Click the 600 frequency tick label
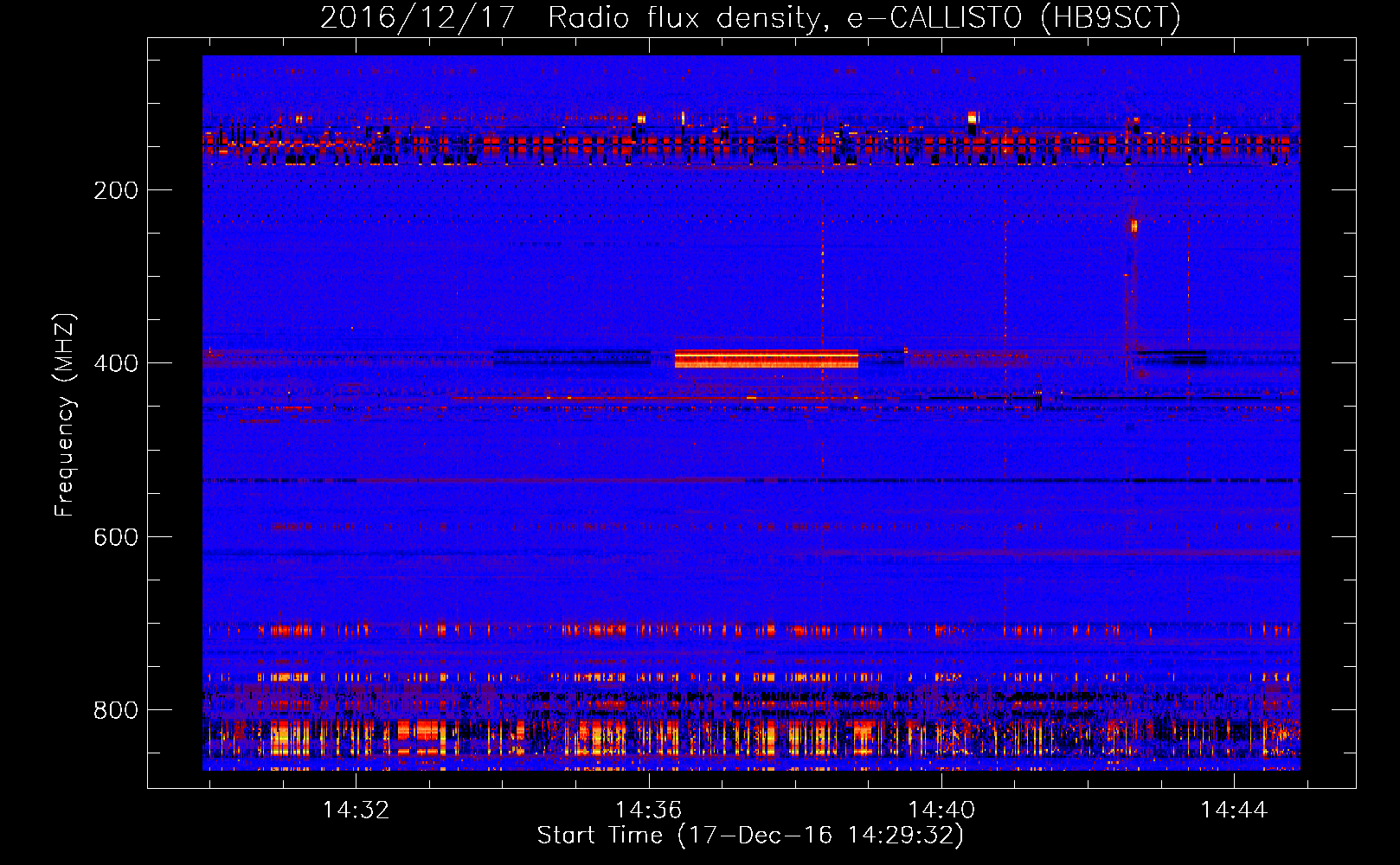 tap(116, 537)
